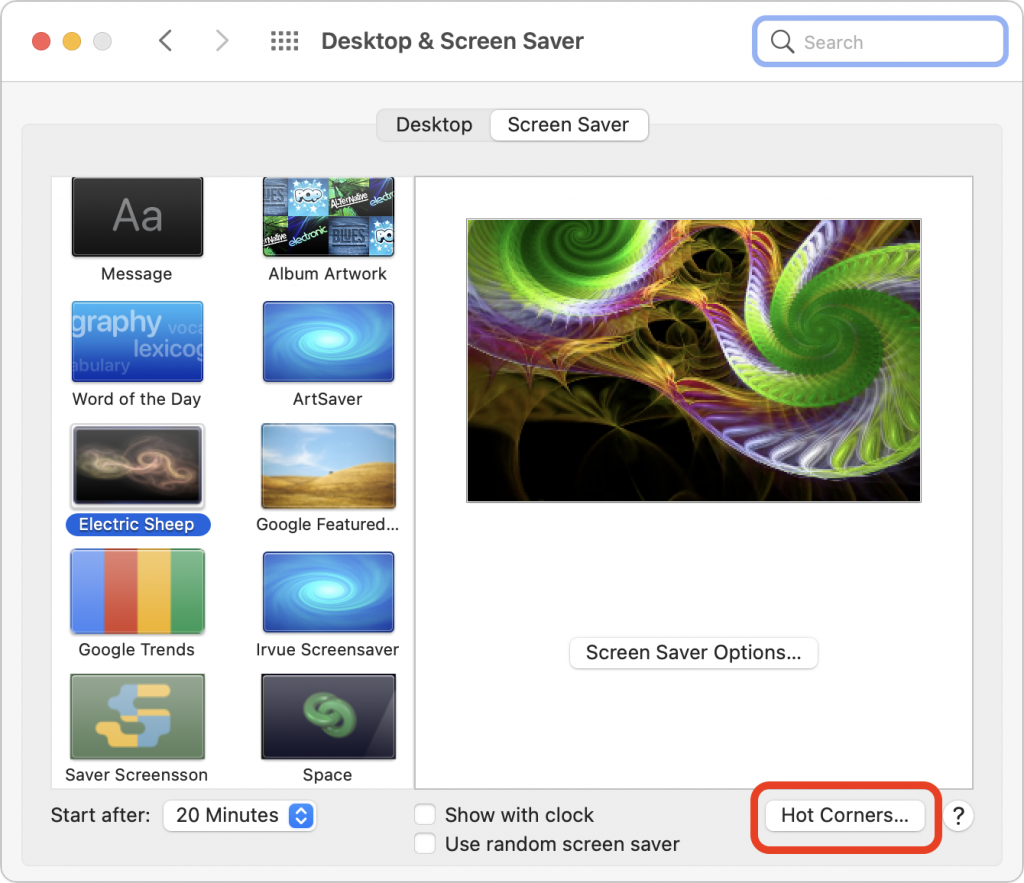Click the Hot Corners button
1024x883 pixels.
[x=844, y=815]
